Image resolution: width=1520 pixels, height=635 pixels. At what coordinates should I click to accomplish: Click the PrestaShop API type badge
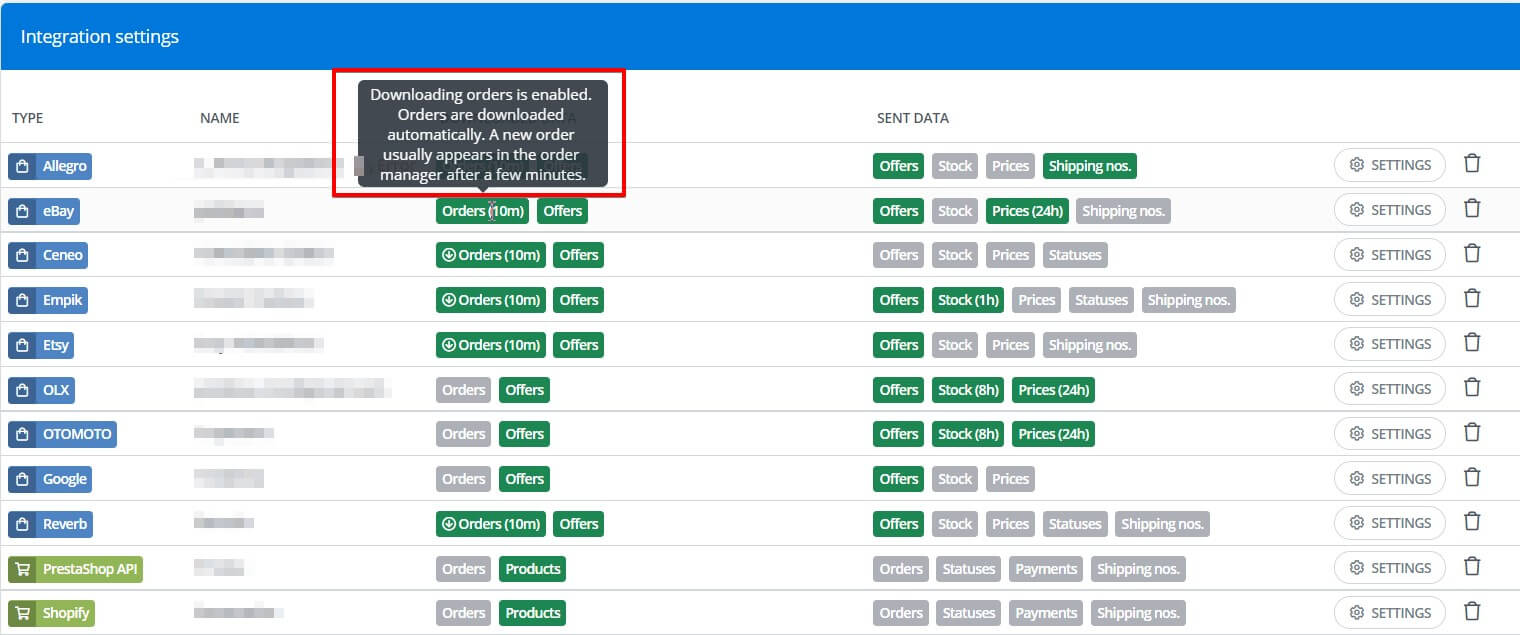click(75, 569)
